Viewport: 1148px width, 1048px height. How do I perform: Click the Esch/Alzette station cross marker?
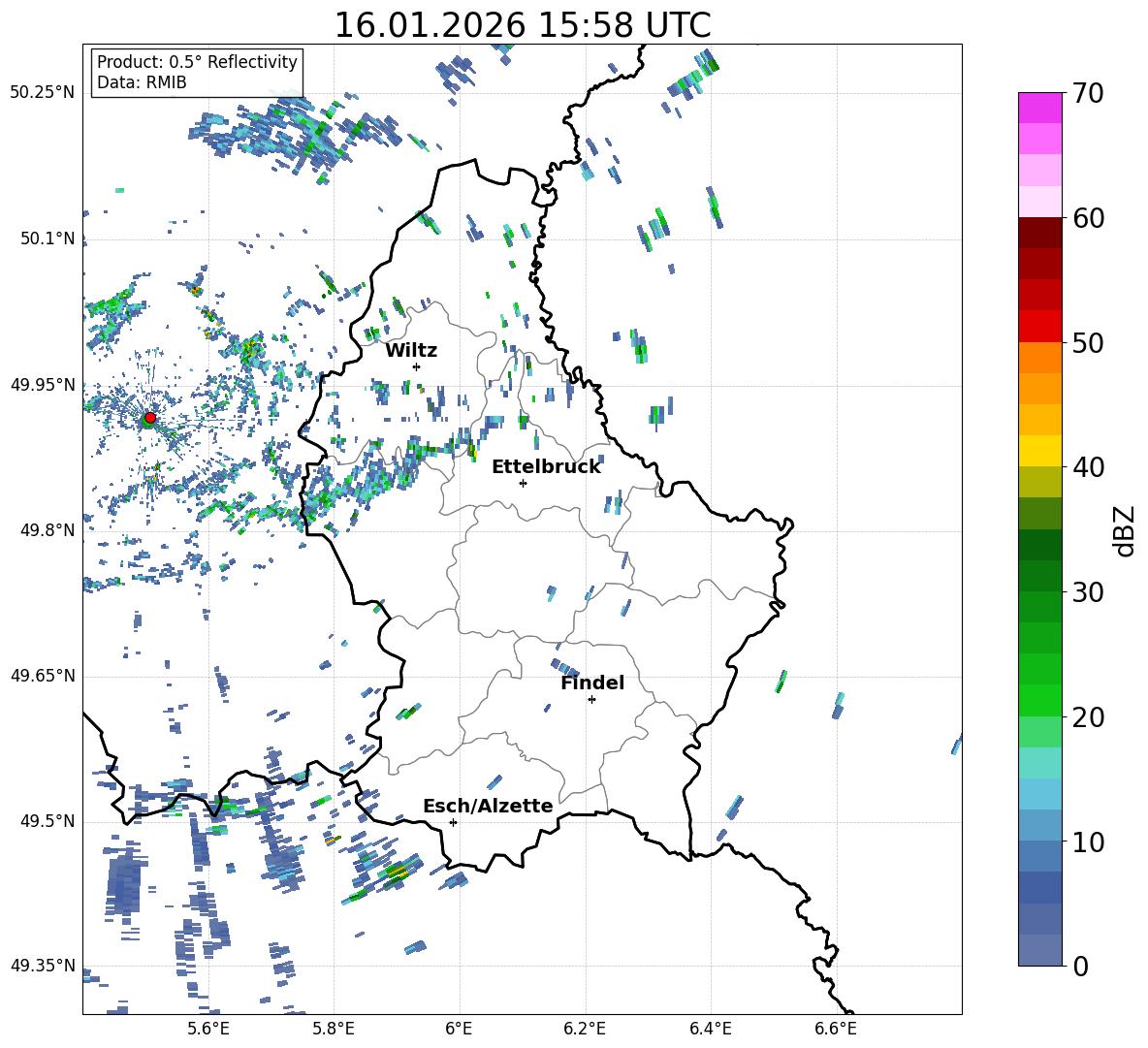pos(453,822)
